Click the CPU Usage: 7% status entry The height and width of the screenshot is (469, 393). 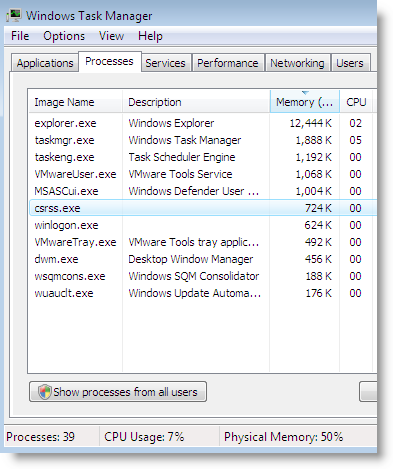click(x=144, y=437)
